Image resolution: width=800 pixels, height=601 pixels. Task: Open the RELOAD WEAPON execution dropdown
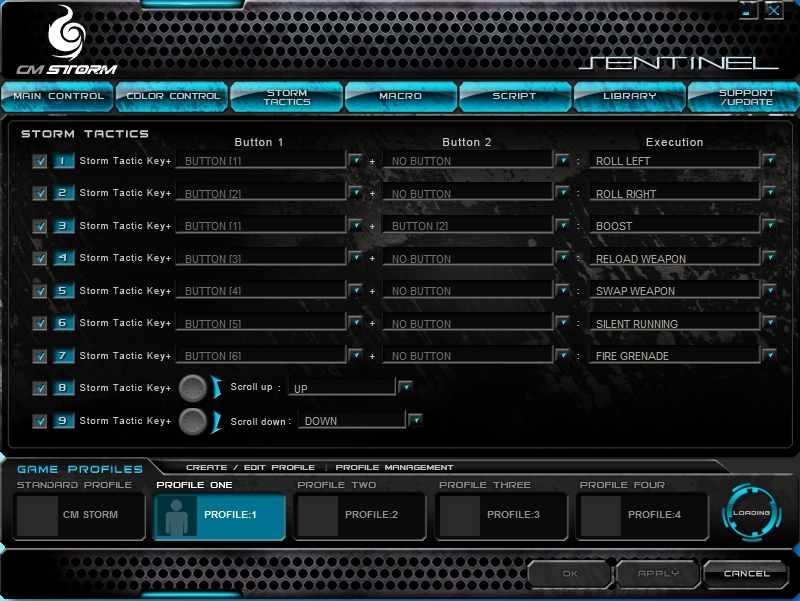tap(769, 257)
